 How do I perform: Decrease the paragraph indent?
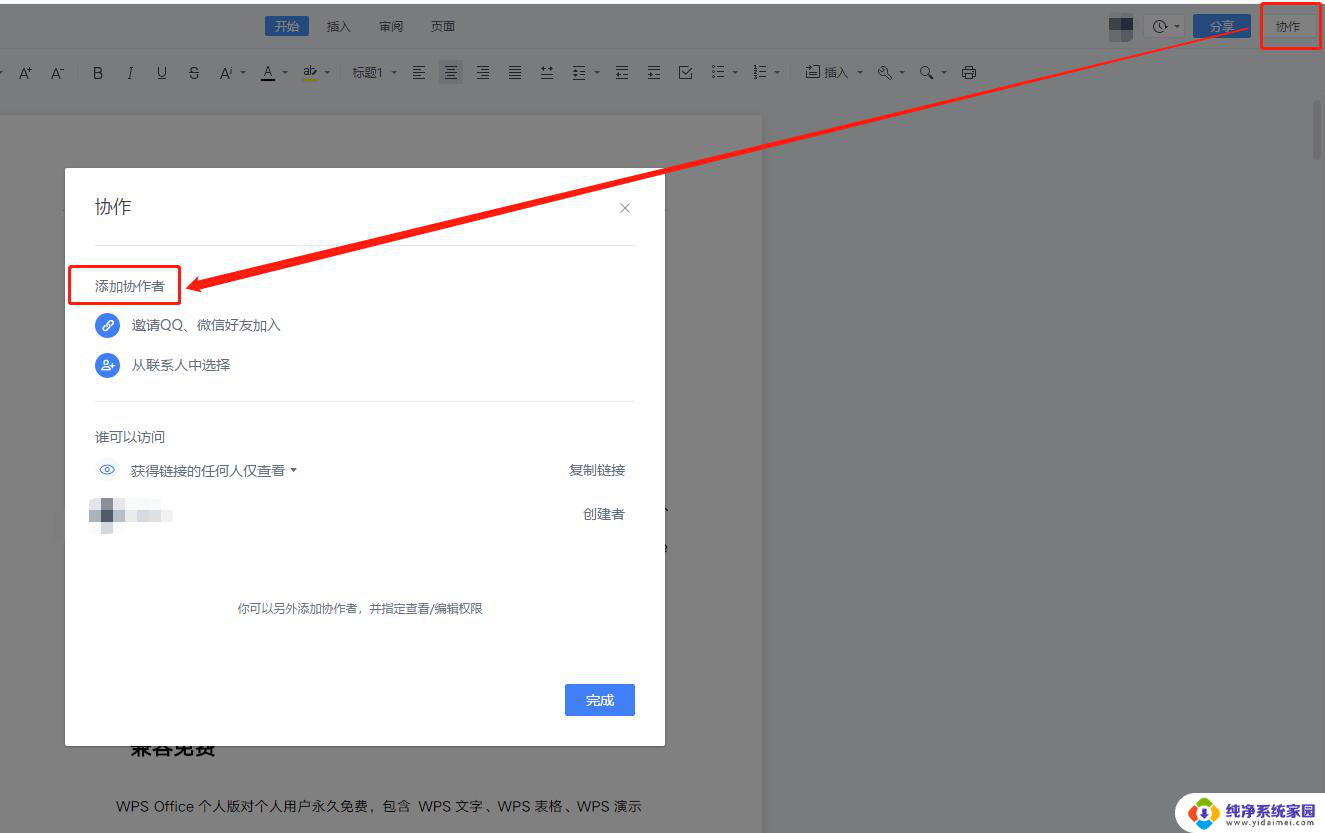[622, 73]
